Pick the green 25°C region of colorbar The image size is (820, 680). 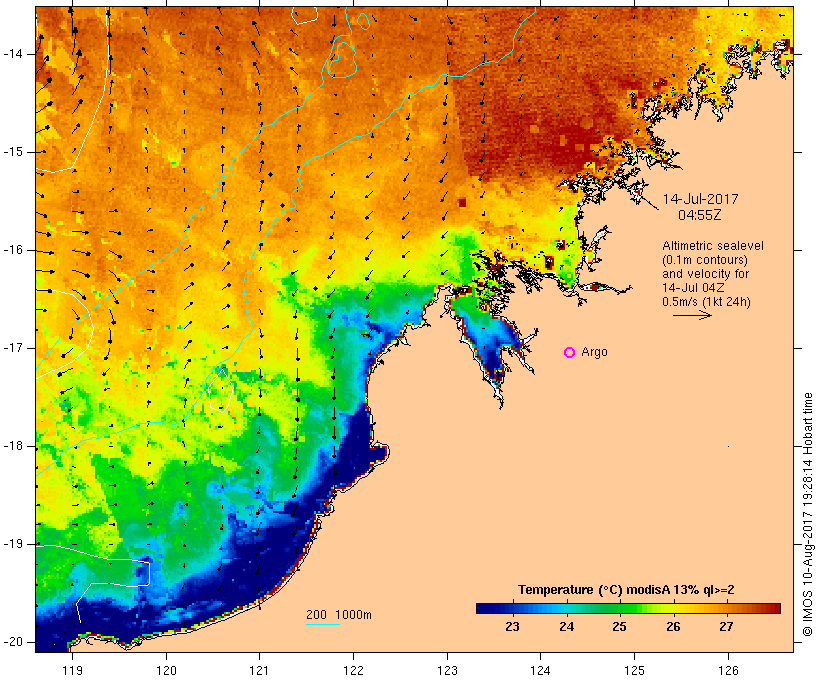click(x=620, y=608)
